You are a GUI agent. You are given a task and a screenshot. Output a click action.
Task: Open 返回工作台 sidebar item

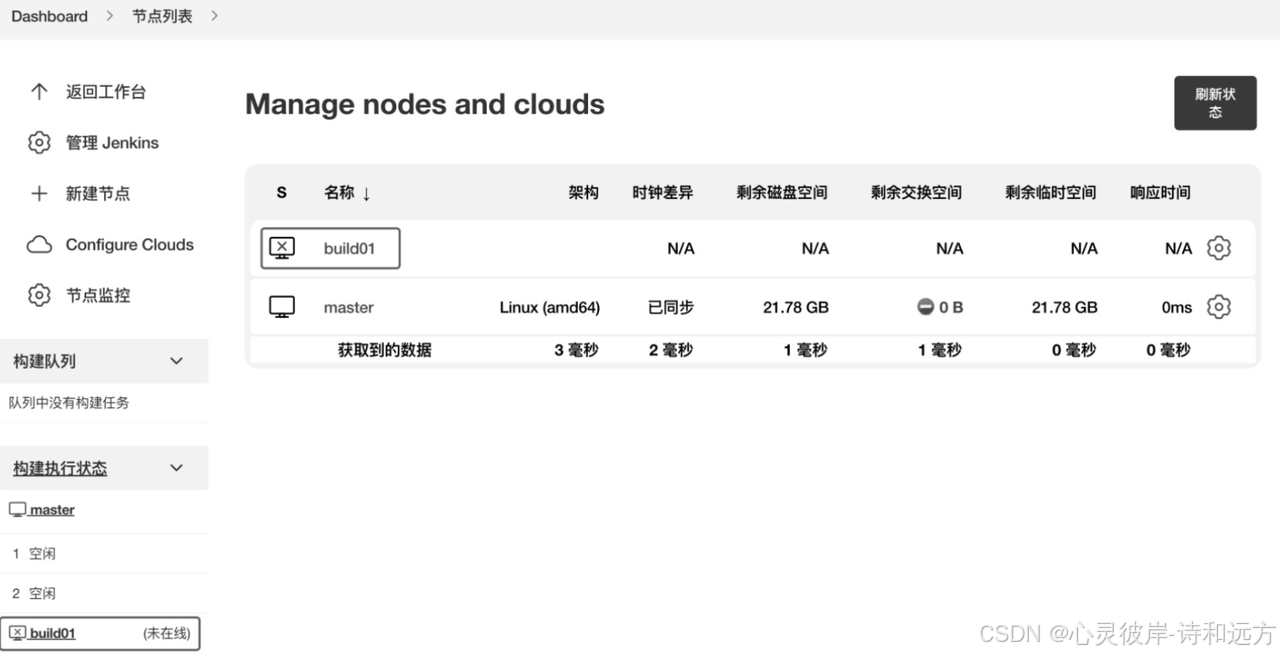[x=106, y=92]
